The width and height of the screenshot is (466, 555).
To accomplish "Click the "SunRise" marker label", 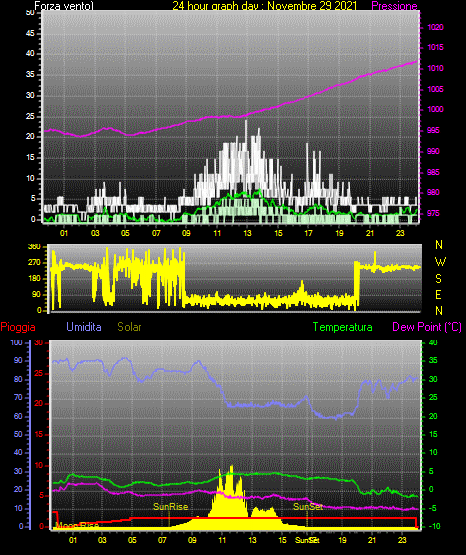I will tap(171, 507).
